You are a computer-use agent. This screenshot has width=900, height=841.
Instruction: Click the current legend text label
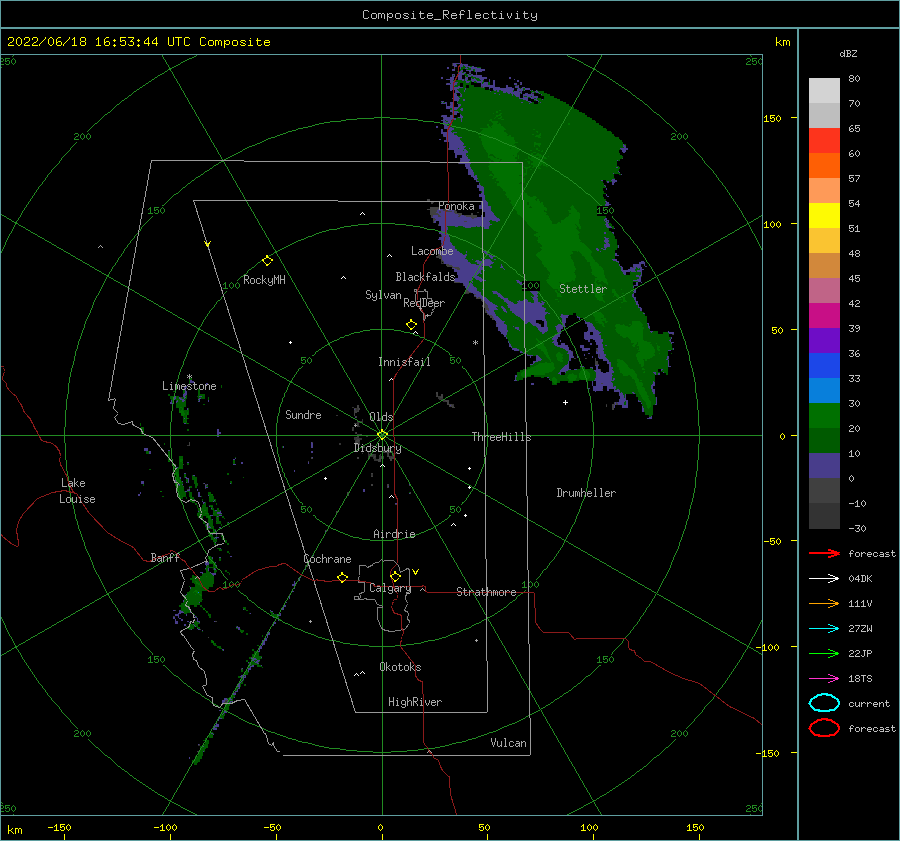click(x=869, y=703)
